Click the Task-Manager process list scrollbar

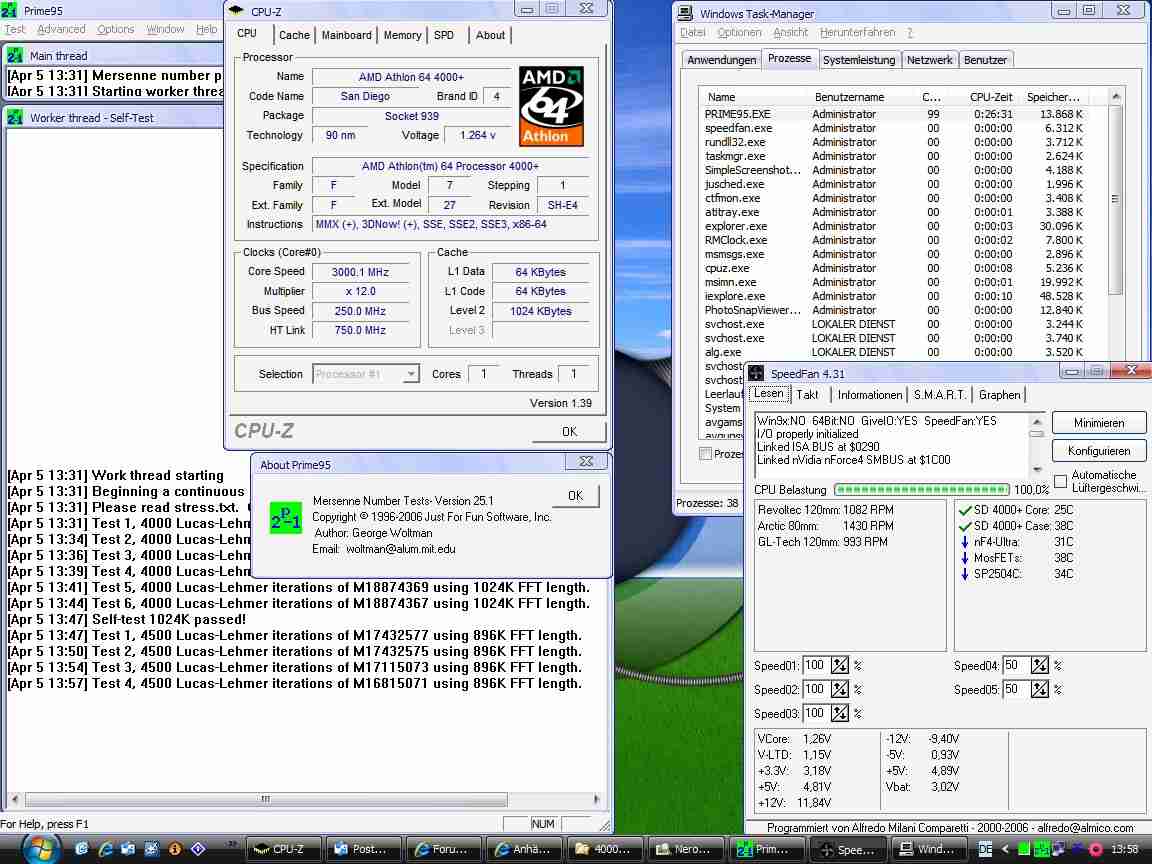pos(1115,198)
